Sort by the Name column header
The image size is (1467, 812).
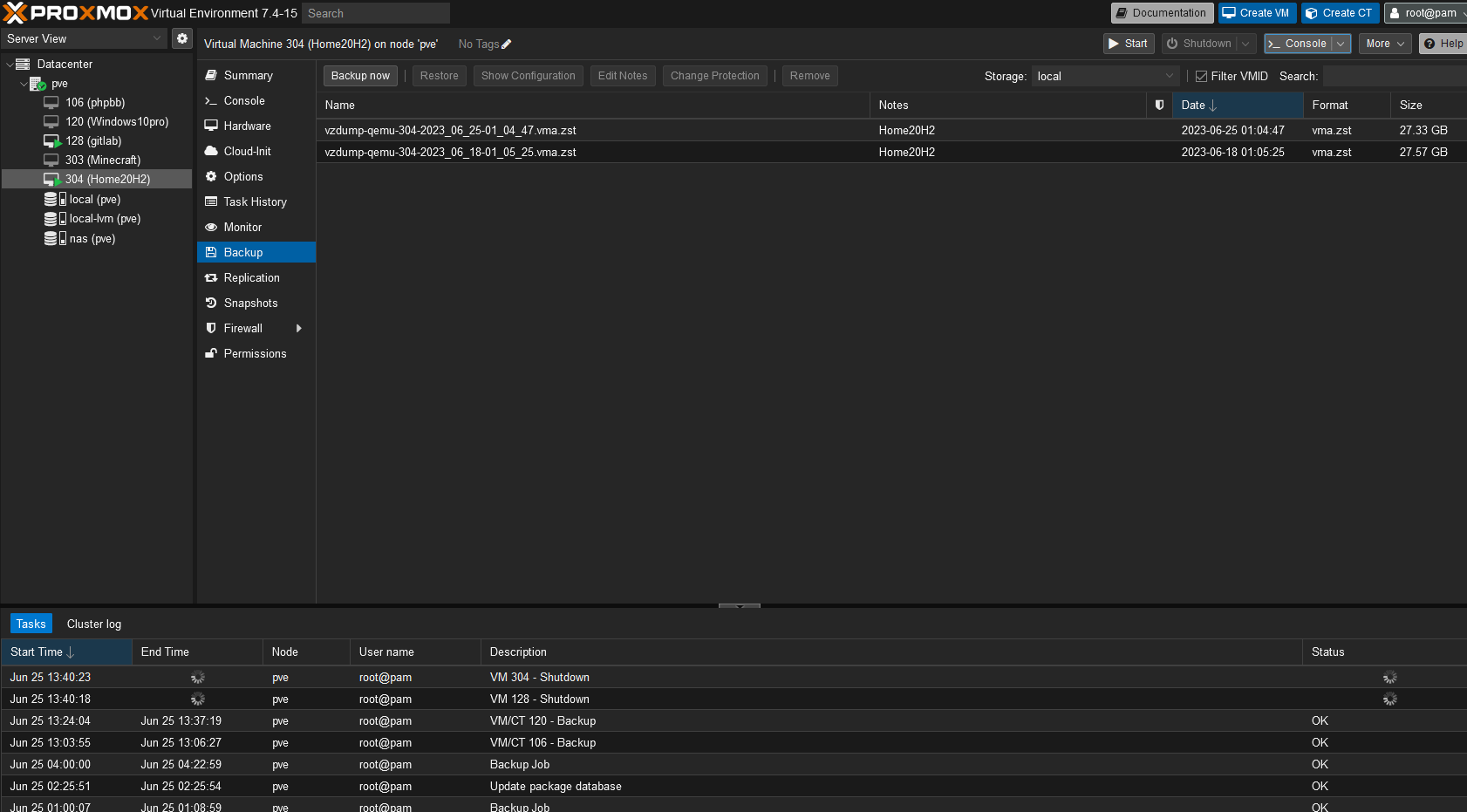pos(592,105)
